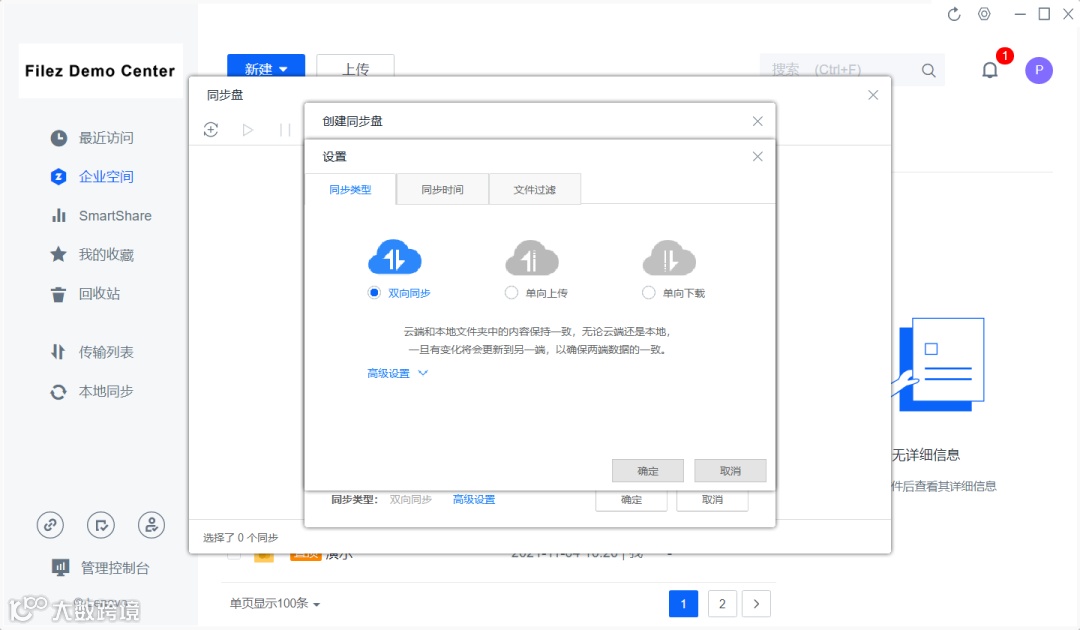Image resolution: width=1080 pixels, height=630 pixels.
Task: Click the refresh icon in title bar
Action: [953, 14]
